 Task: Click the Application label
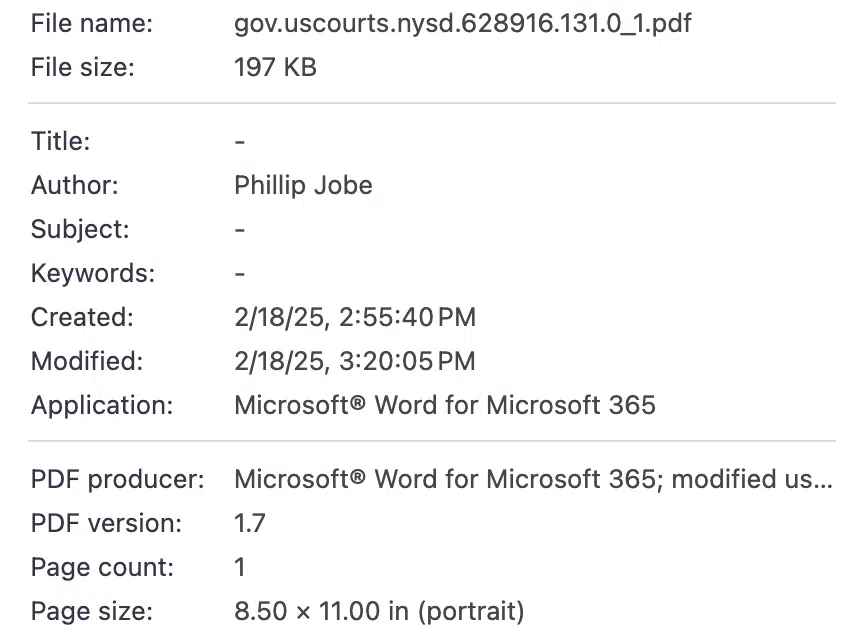(x=102, y=406)
